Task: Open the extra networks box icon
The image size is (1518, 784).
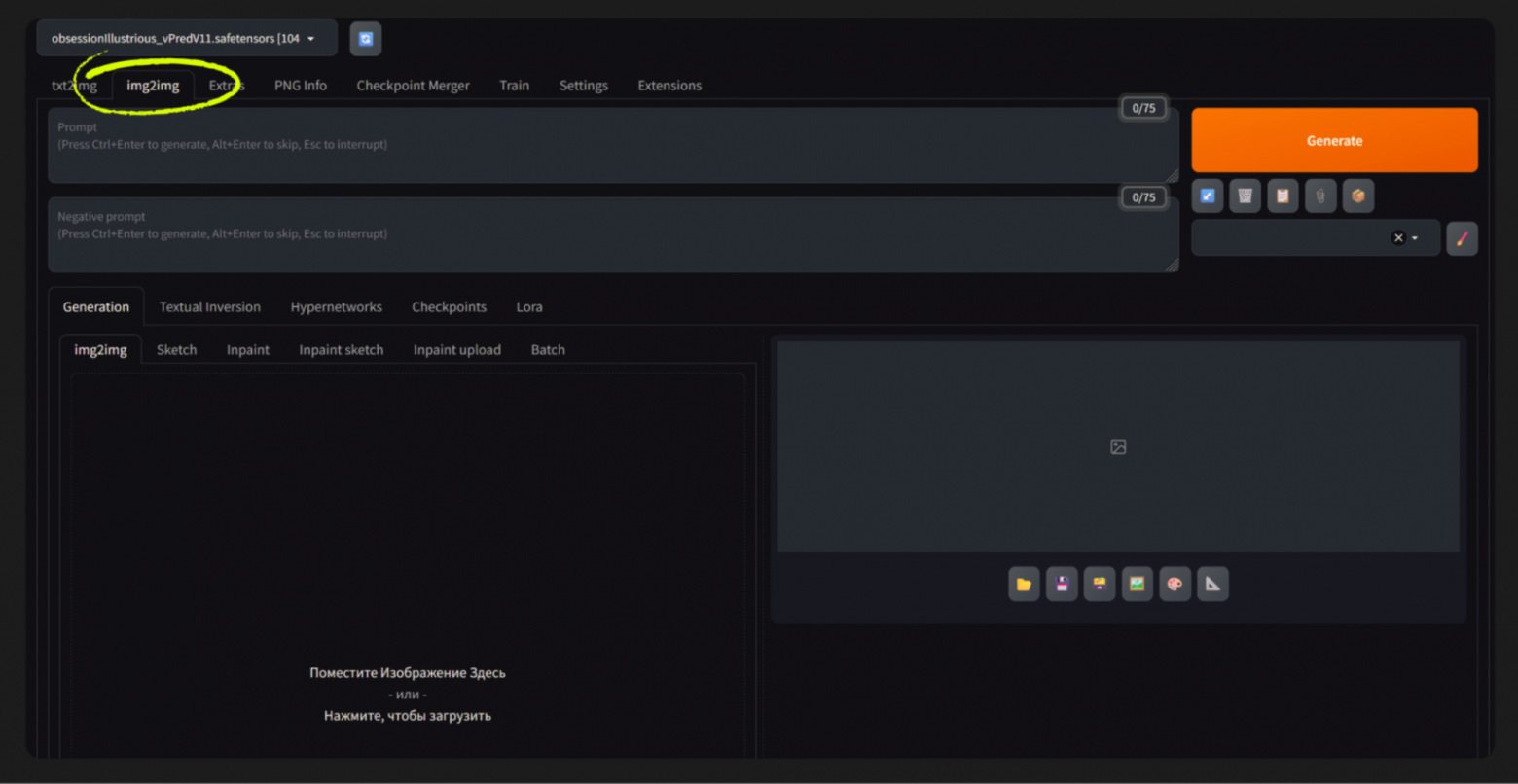Action: 1358,196
